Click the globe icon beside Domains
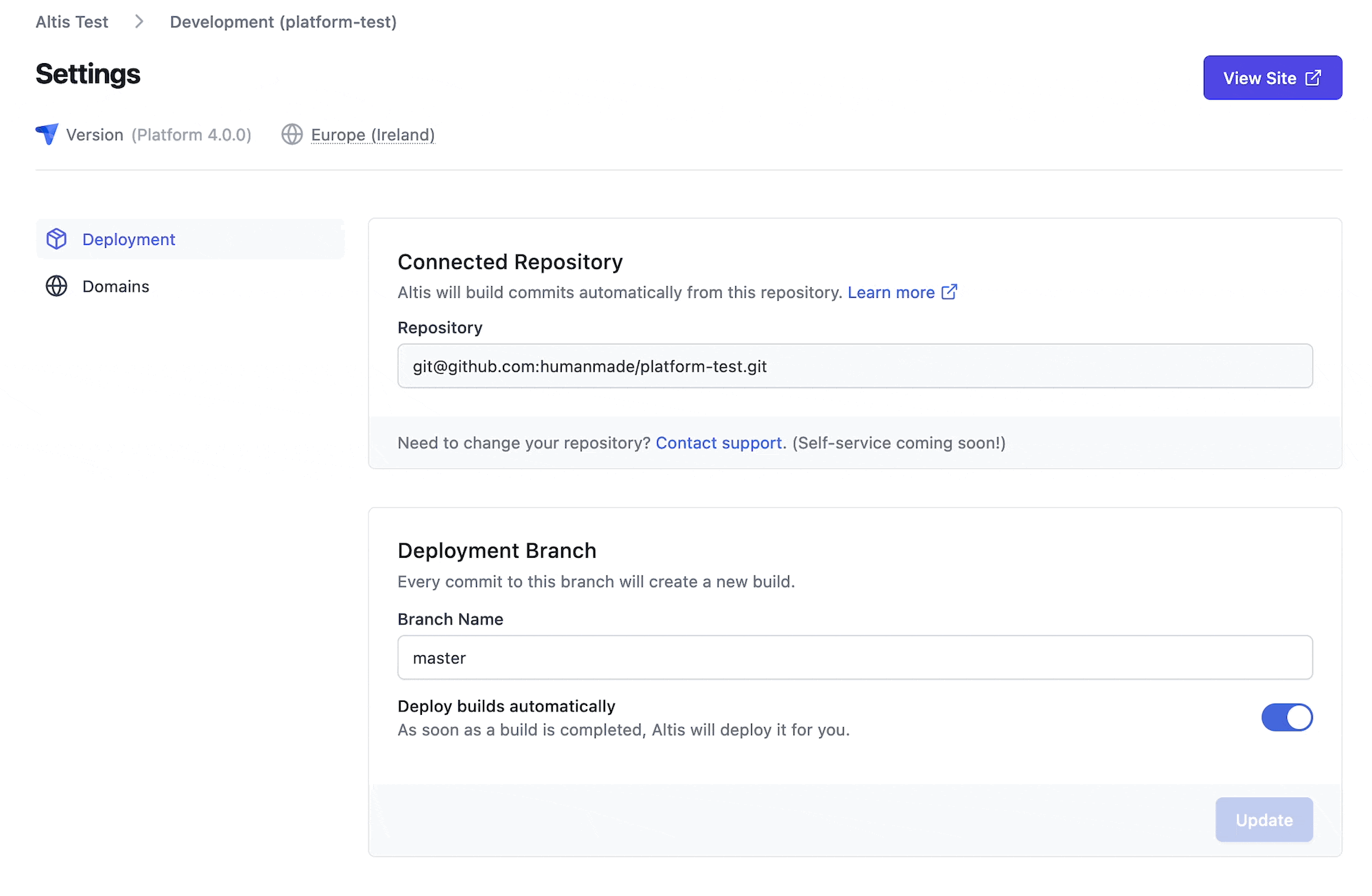1372x896 pixels. tap(56, 286)
